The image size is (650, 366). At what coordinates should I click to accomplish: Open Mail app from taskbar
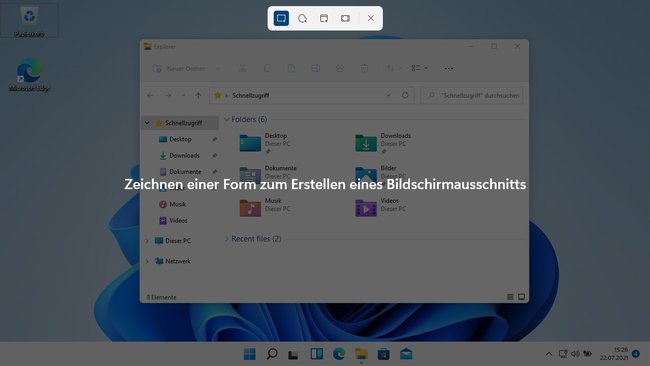click(x=406, y=354)
